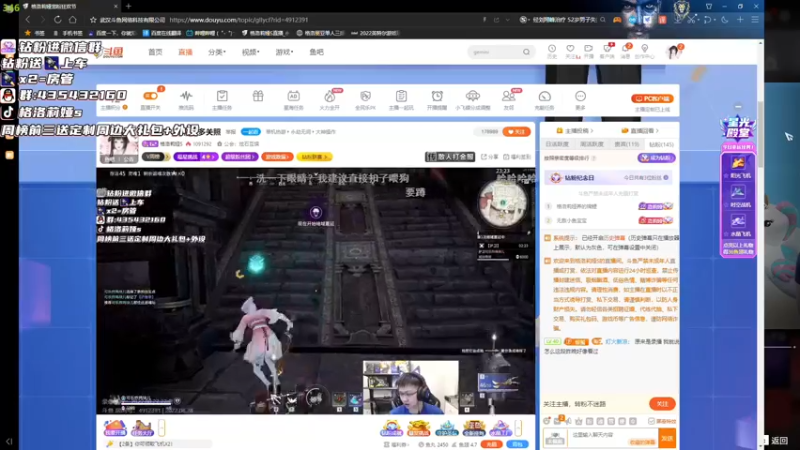Select 直播 in Douyu navigation

(185, 52)
